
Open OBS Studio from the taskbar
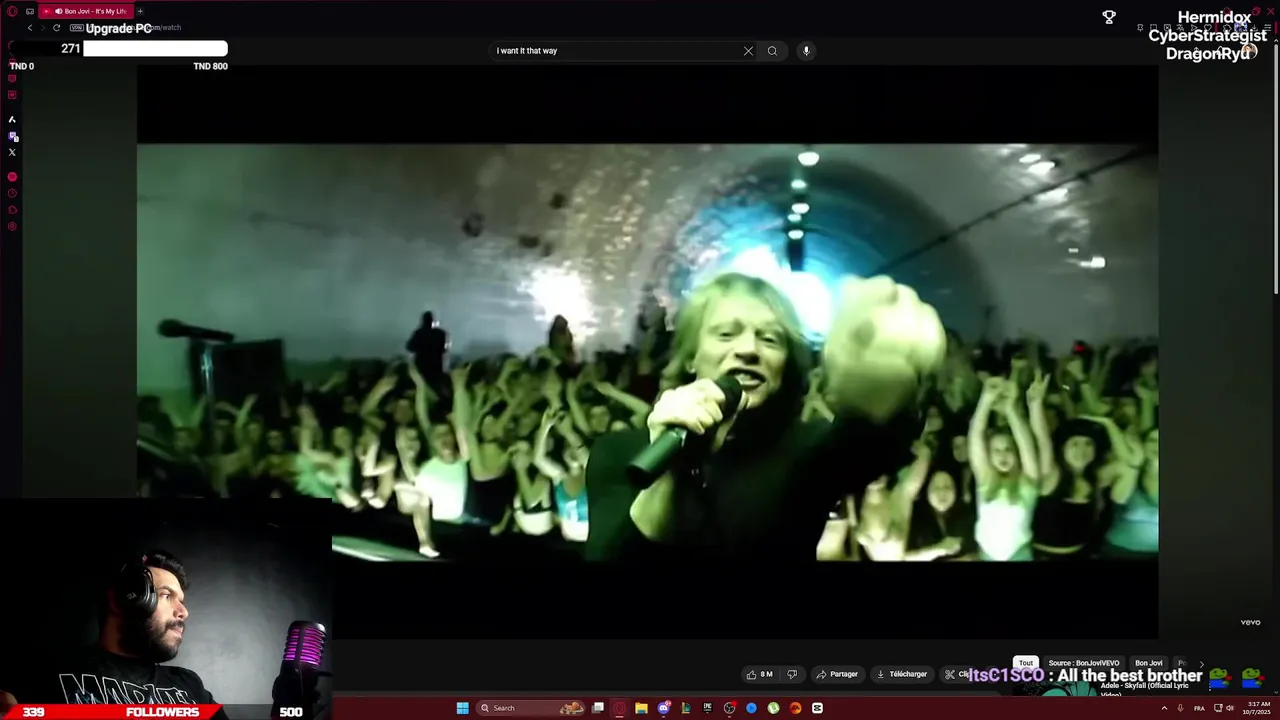pos(729,708)
